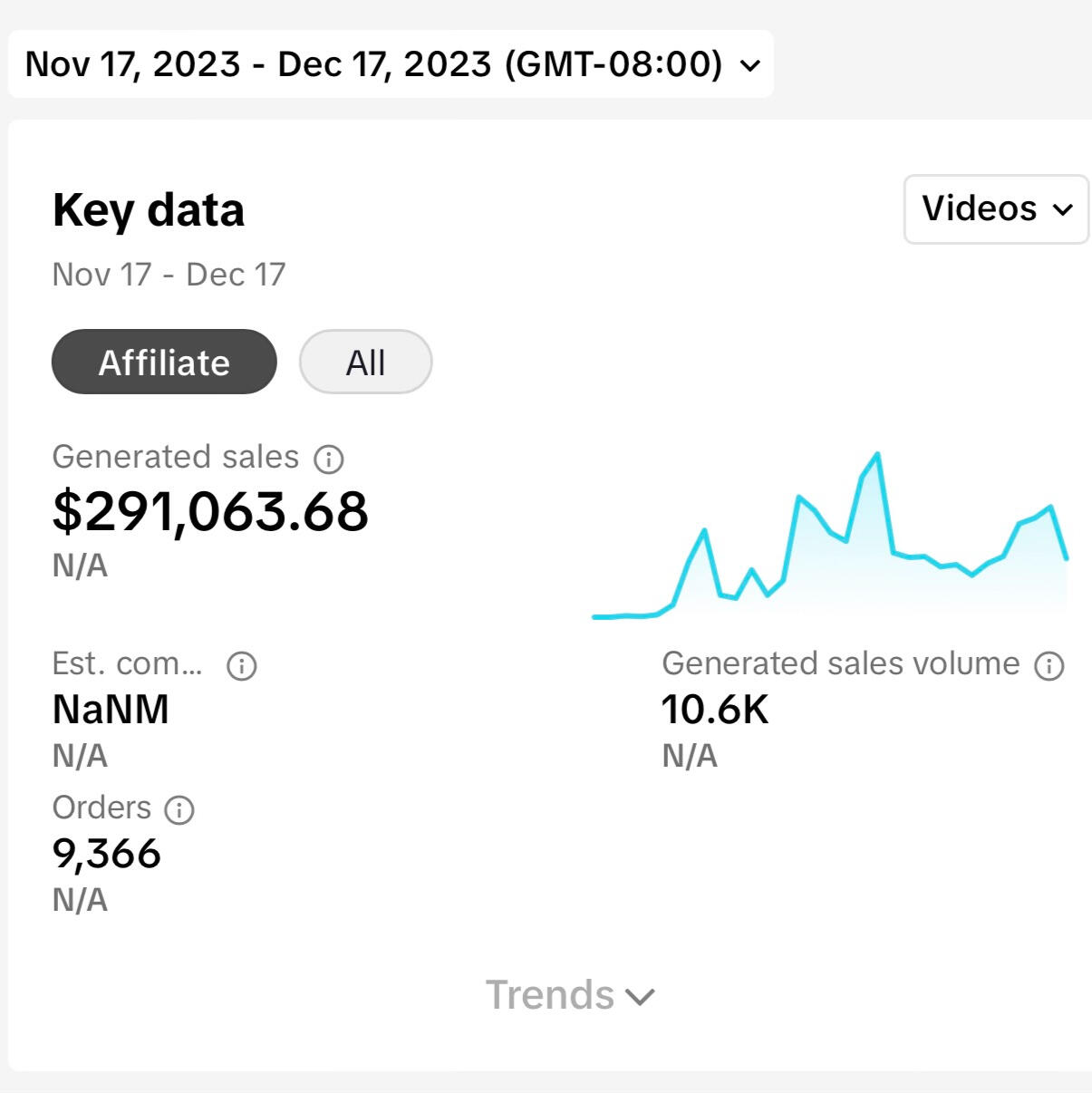Click the 10.6K sales volume value
The width and height of the screenshot is (1092, 1093).
tap(714, 710)
